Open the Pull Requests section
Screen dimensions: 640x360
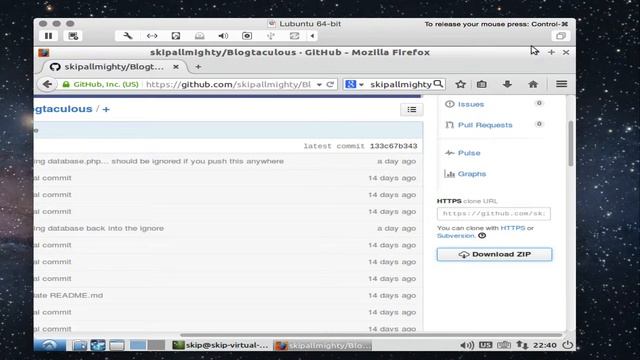(485, 125)
